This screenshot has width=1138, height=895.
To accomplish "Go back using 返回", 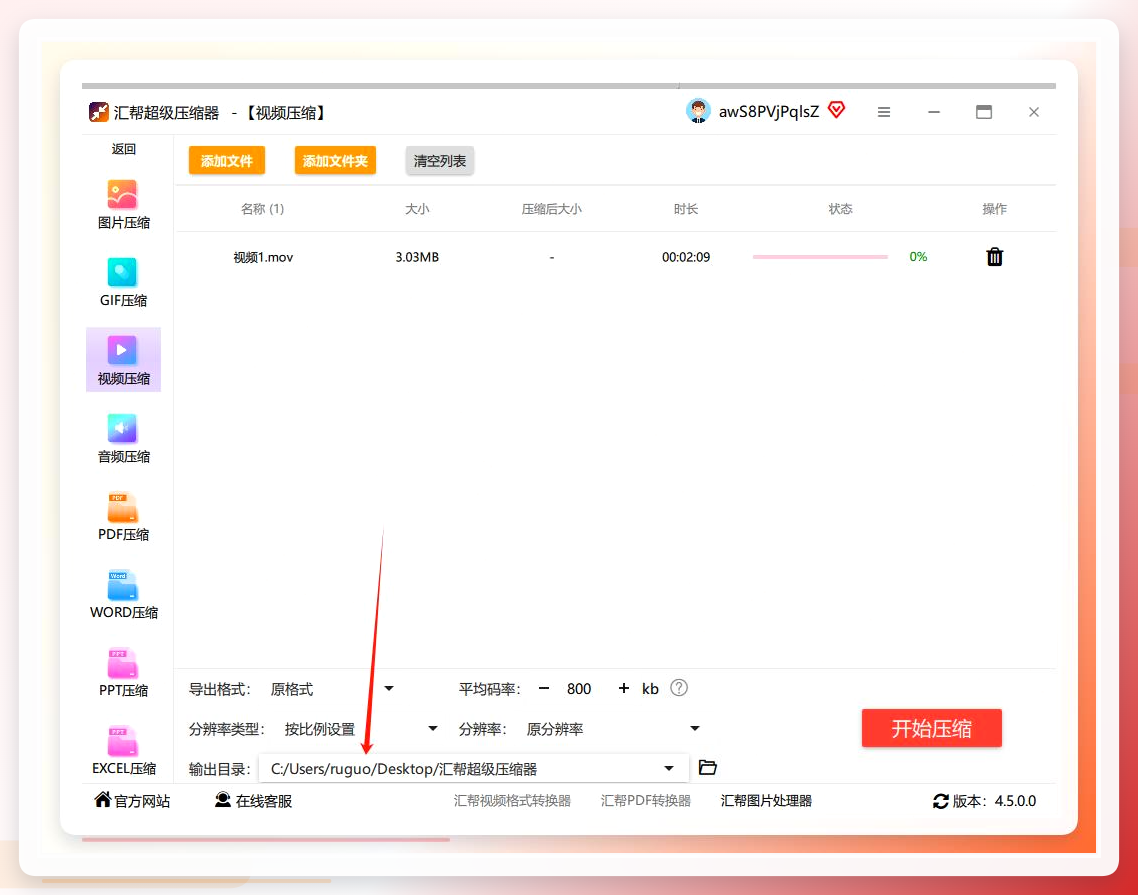I will click(x=123, y=149).
